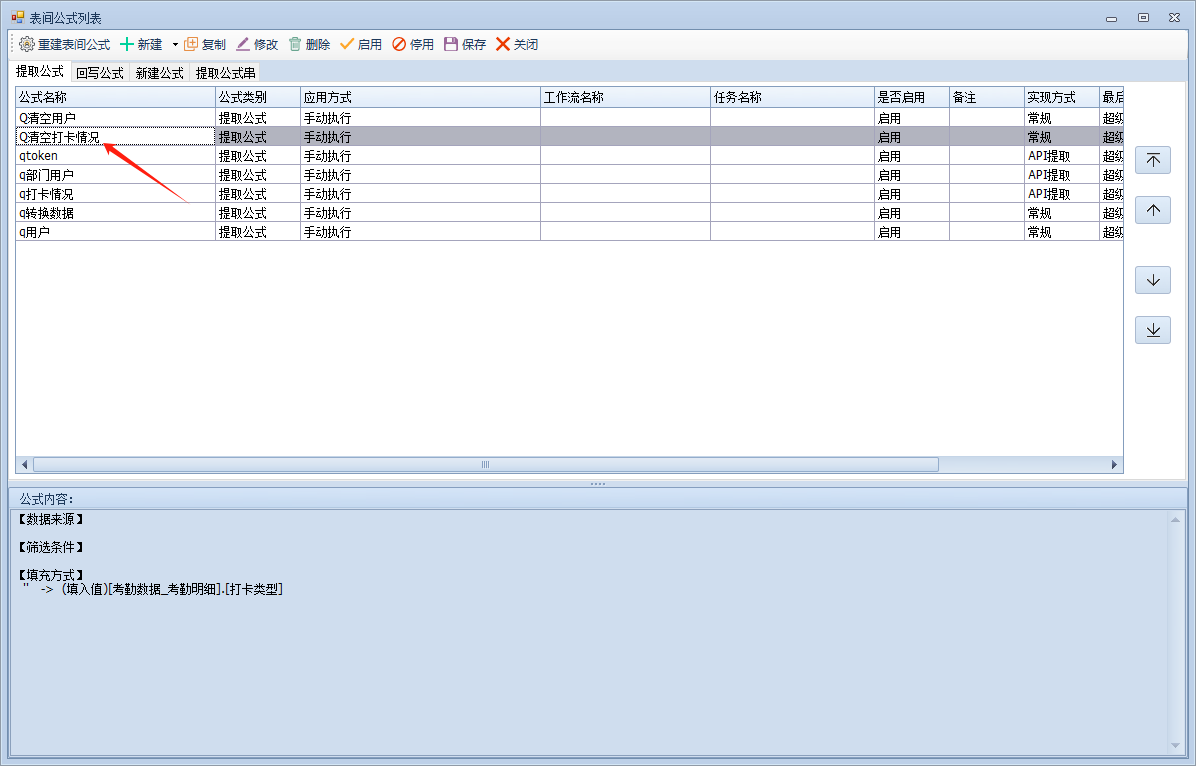Switch to the 回写公式 tab

tap(100, 73)
